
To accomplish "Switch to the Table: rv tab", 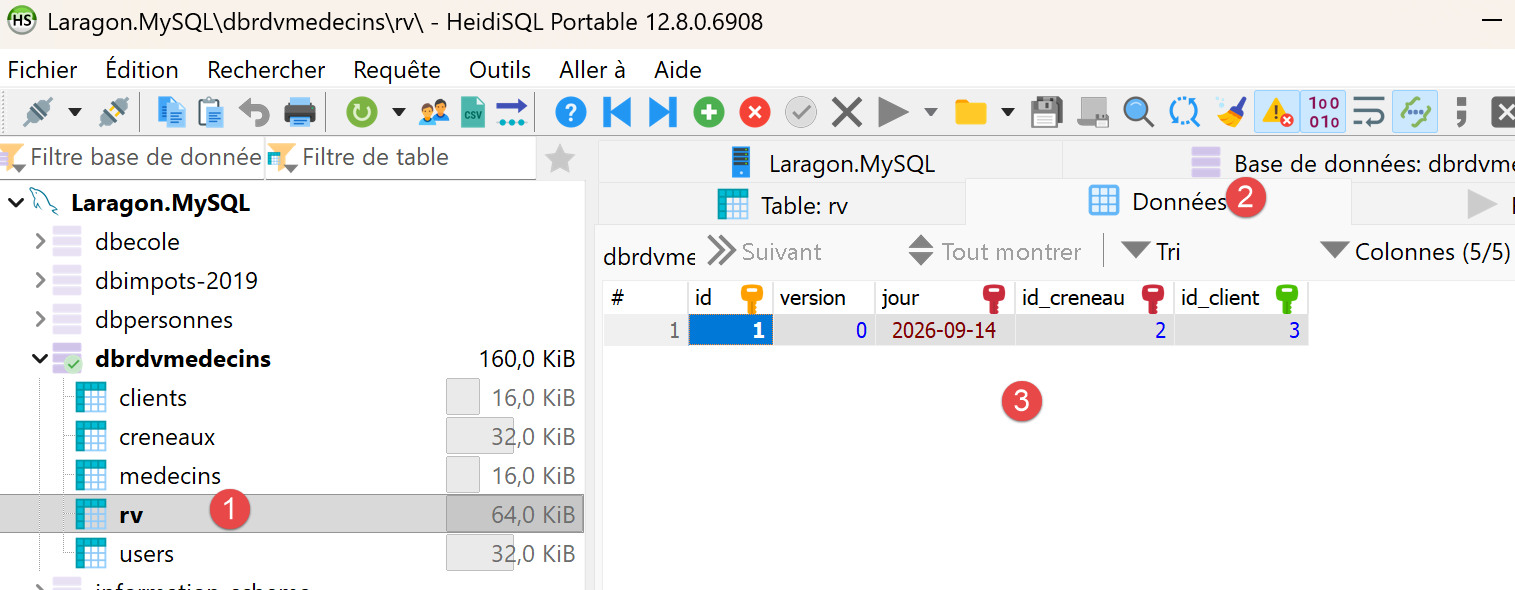I will 782,205.
